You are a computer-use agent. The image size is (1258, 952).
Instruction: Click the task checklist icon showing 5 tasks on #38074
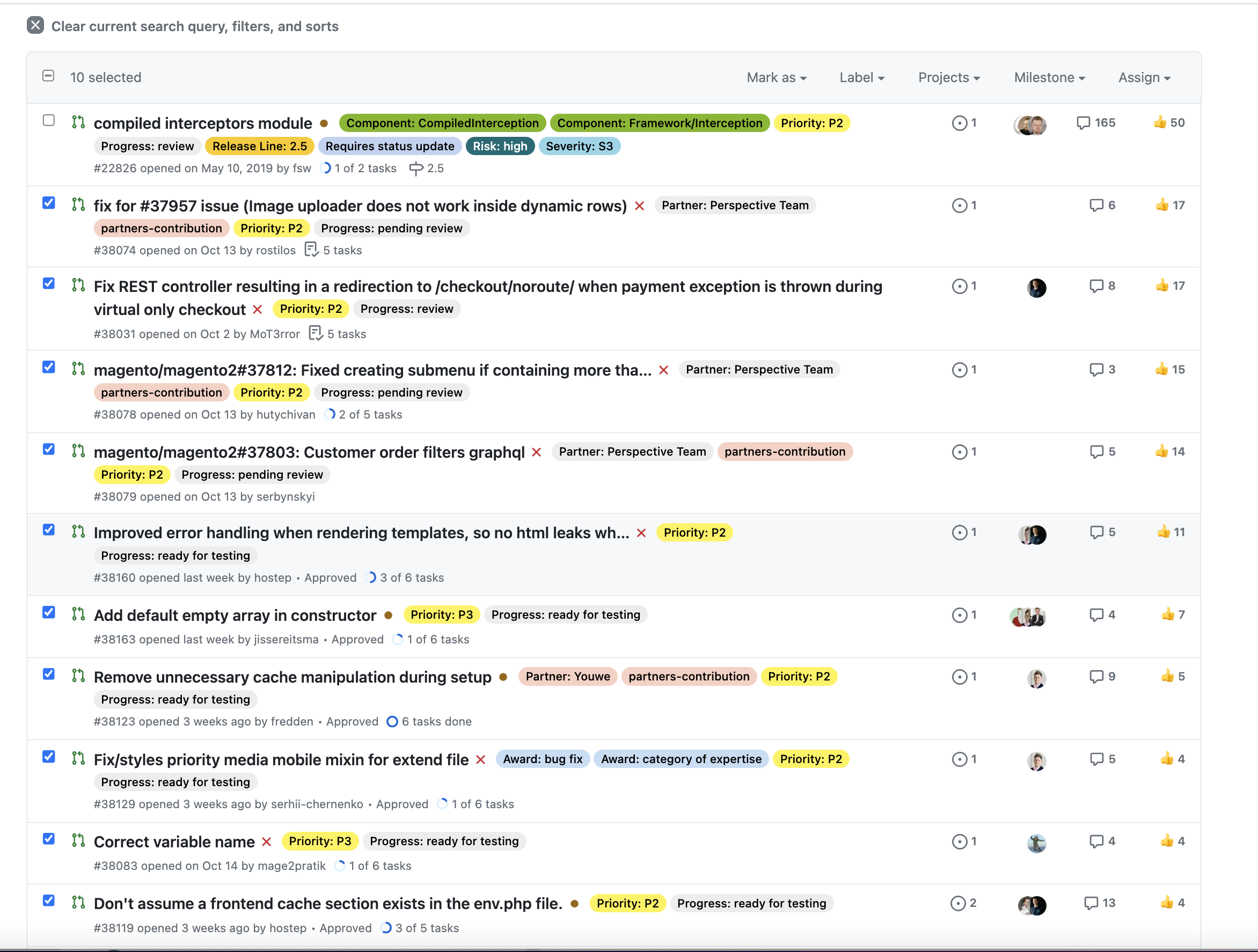click(x=312, y=250)
